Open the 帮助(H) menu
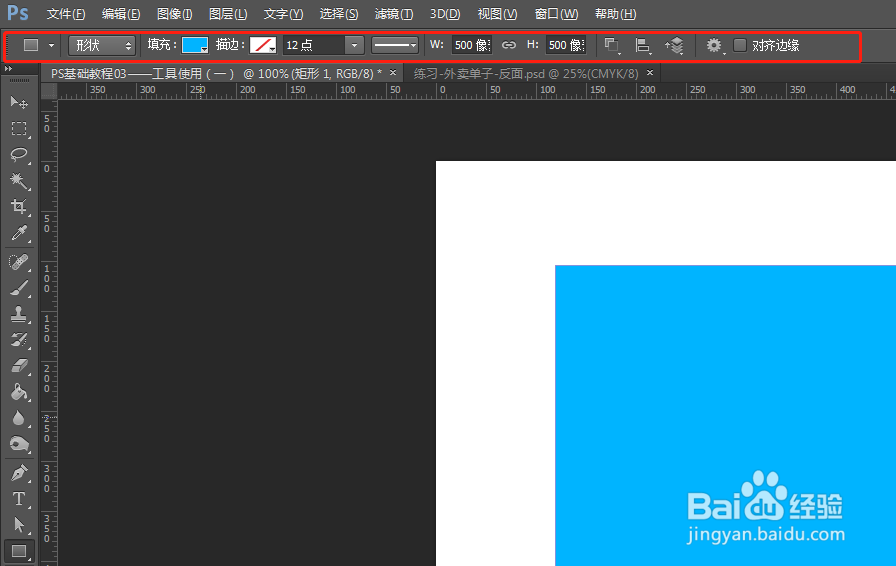 (615, 14)
